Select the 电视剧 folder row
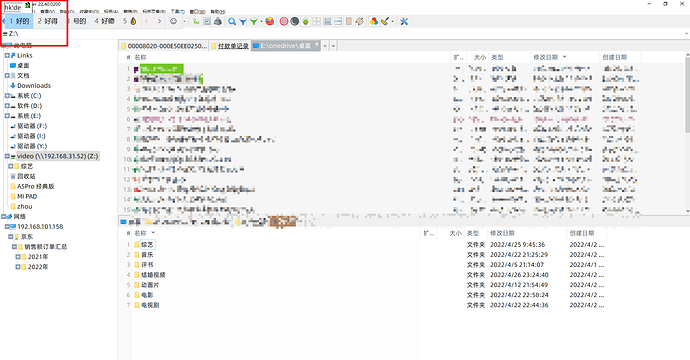Viewport: 690px width, 360px height. click(x=150, y=305)
